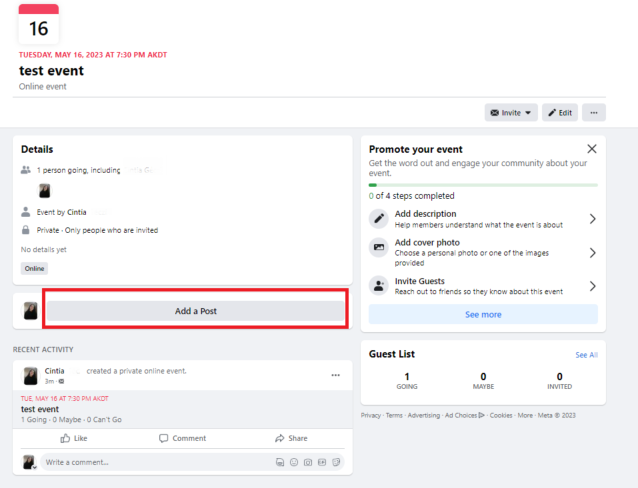Expand the Add cover photo step chevron

pos(592,252)
